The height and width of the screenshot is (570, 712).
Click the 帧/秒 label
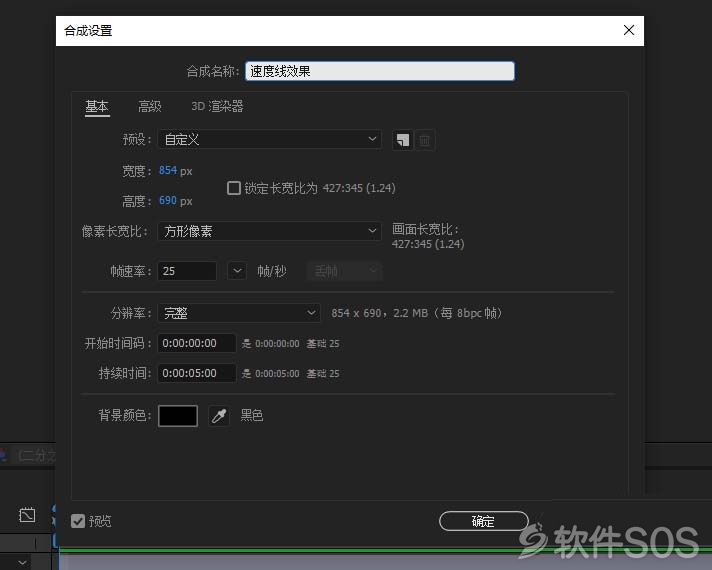[272, 271]
